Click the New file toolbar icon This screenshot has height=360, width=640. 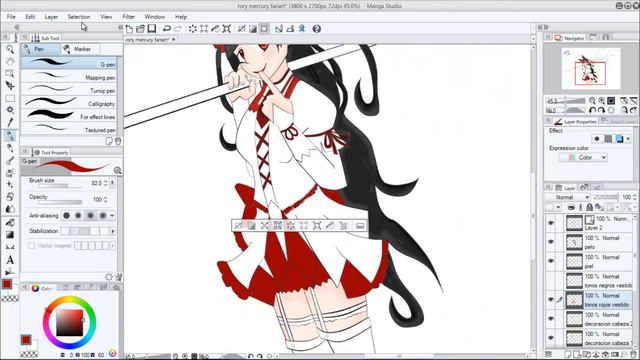(129, 29)
